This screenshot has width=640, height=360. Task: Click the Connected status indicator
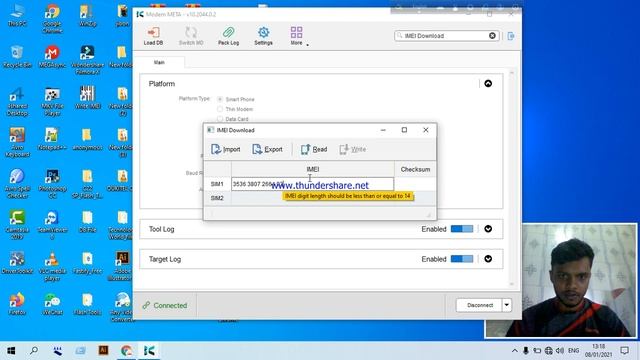click(x=165, y=305)
